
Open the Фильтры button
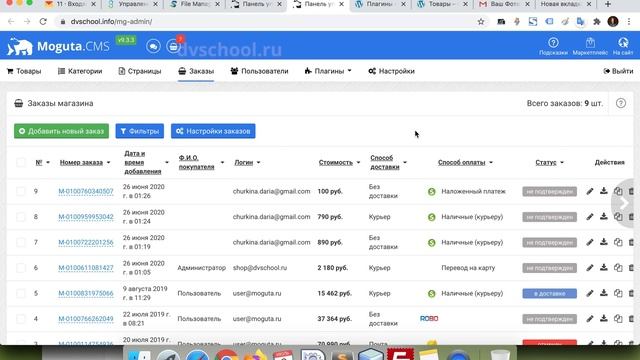pyautogui.click(x=140, y=131)
